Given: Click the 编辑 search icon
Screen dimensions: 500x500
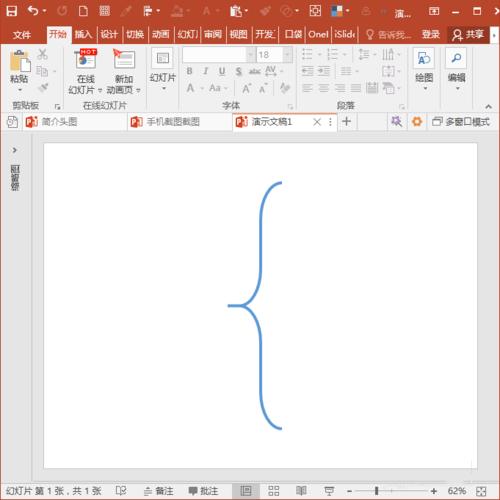Looking at the screenshot, I should (456, 58).
